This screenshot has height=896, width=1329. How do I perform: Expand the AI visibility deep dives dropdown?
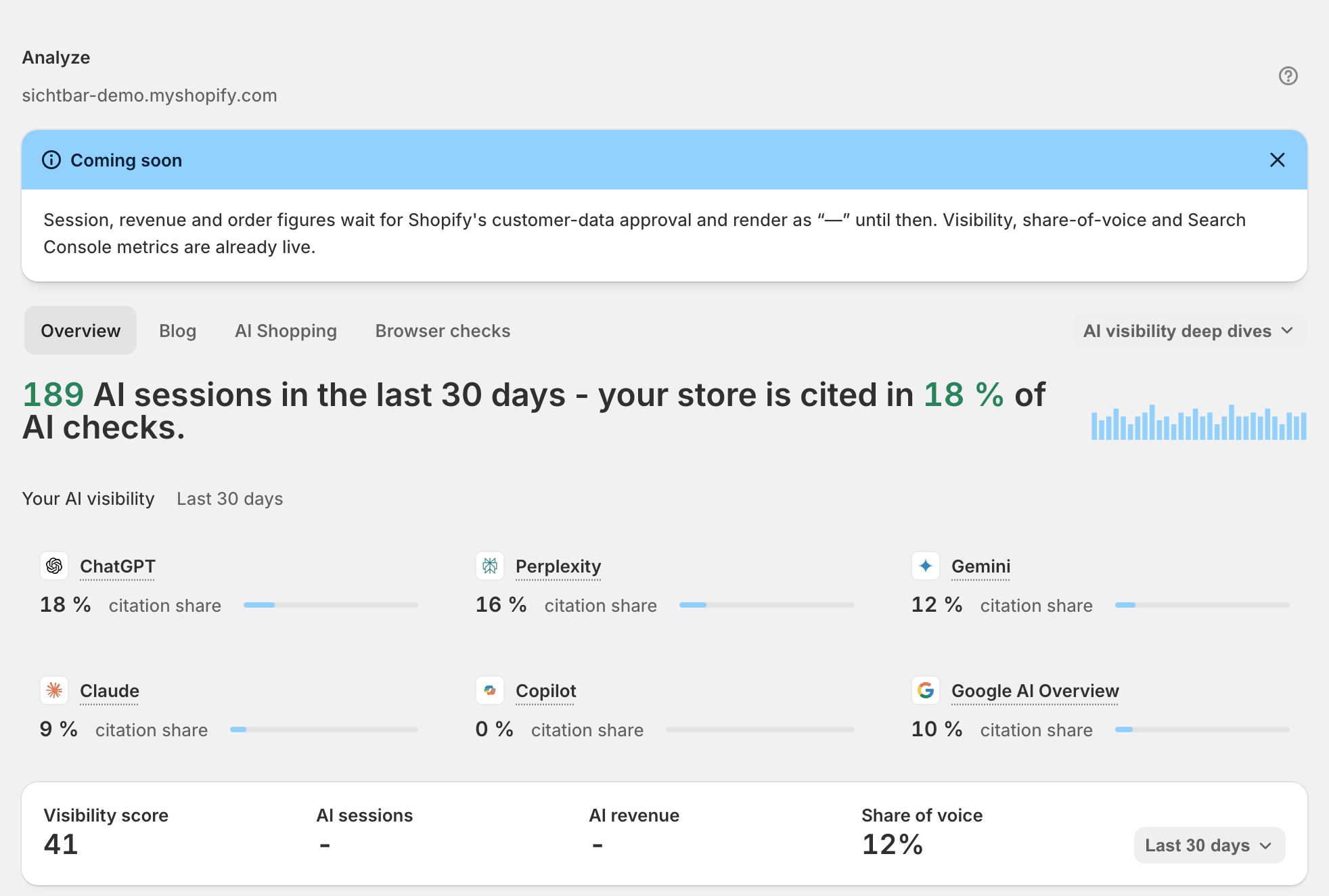[x=1189, y=331]
